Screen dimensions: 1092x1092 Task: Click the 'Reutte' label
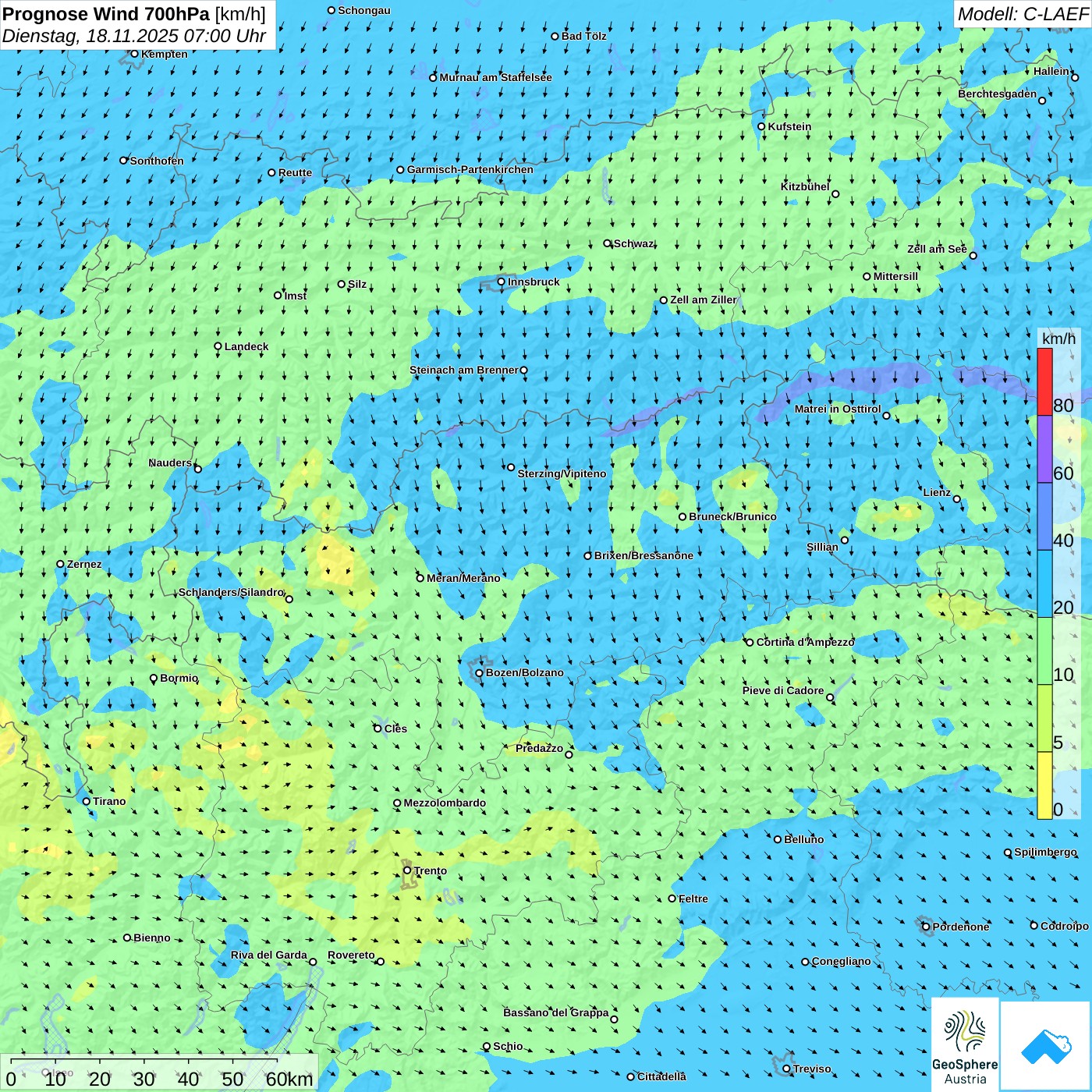[295, 172]
